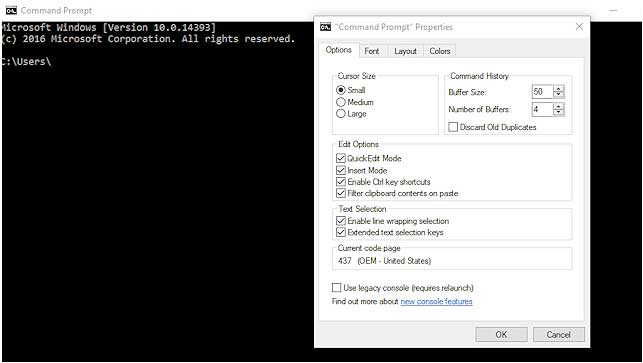Switch to the Layout tab
The height and width of the screenshot is (363, 643).
(x=405, y=51)
